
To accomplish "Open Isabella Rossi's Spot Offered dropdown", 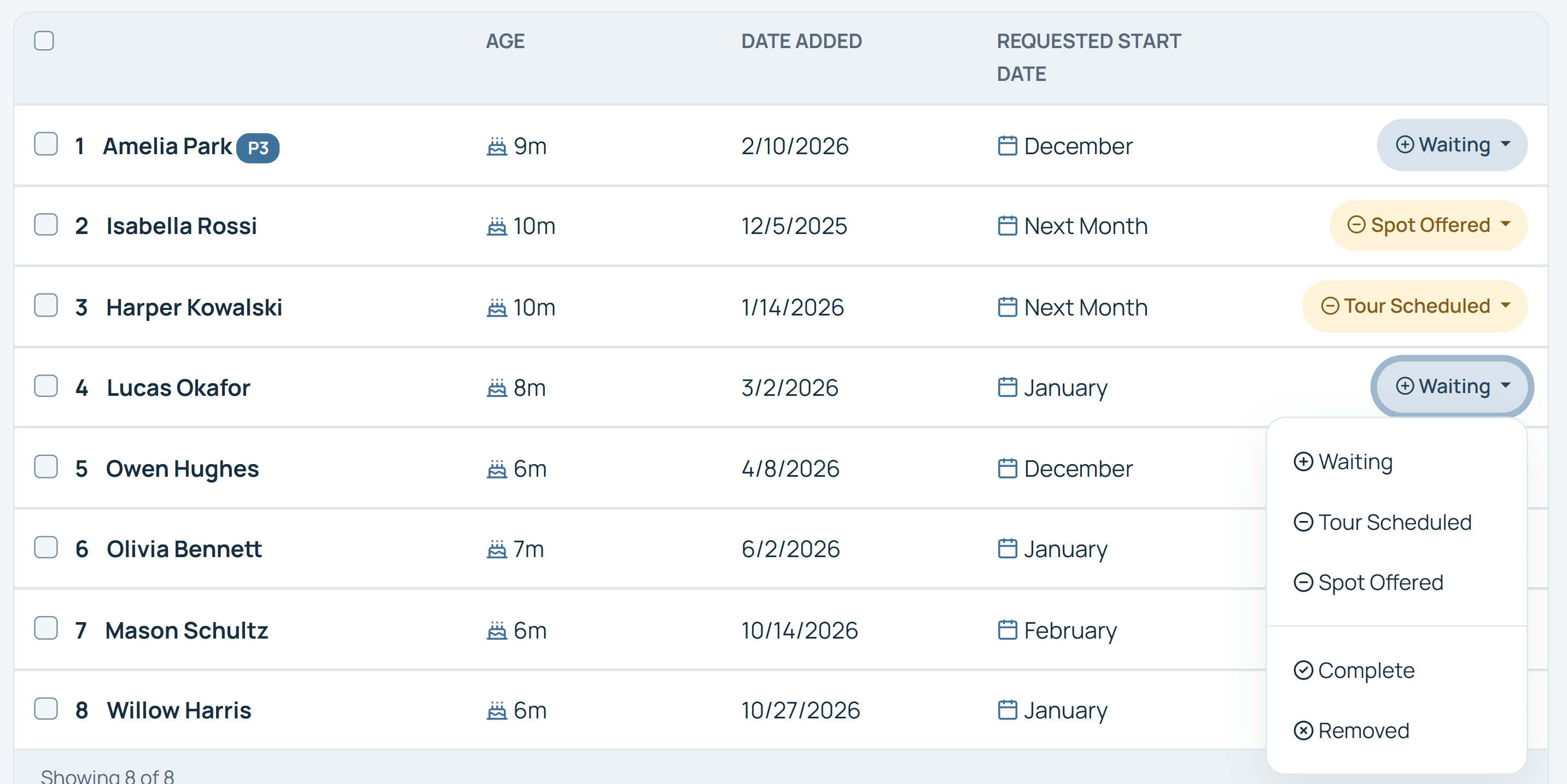I will tap(1428, 225).
